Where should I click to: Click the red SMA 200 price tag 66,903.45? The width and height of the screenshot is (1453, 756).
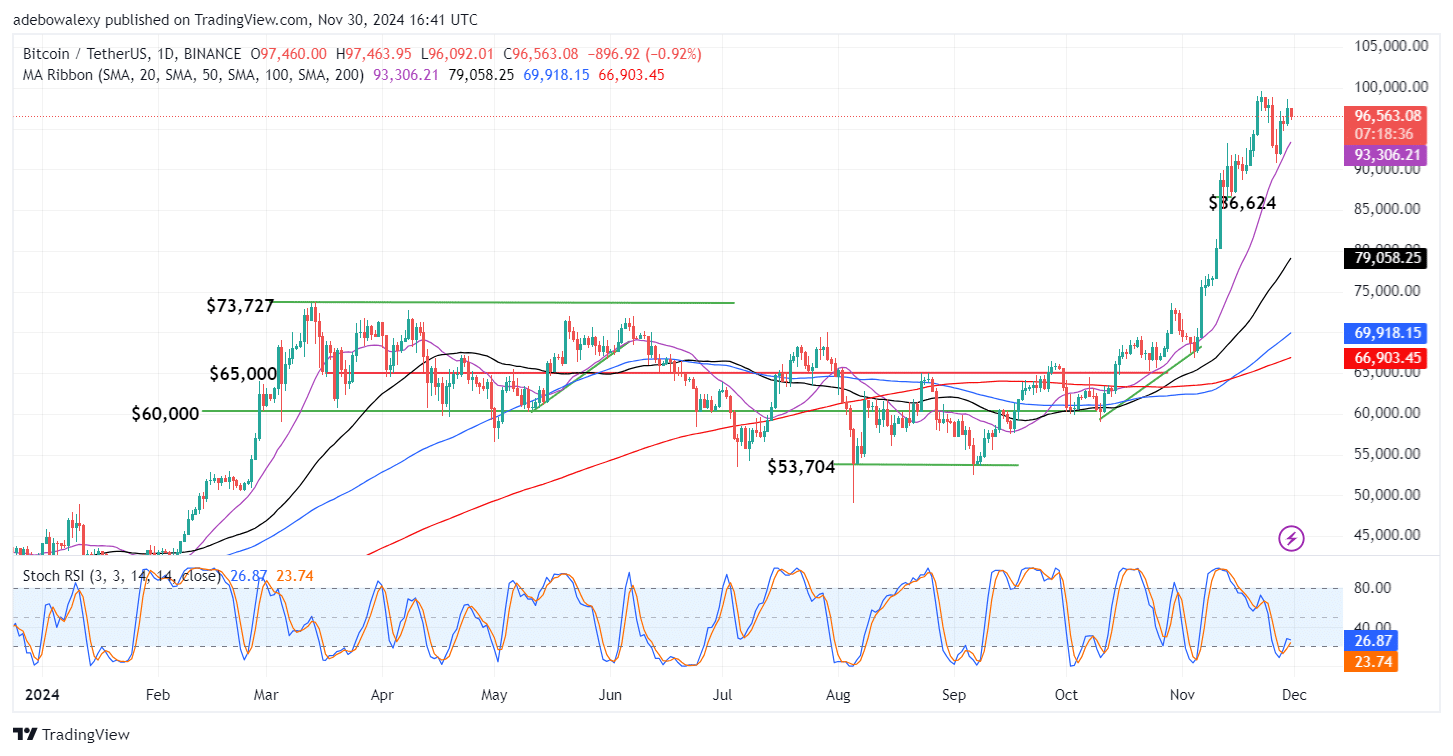(1384, 358)
